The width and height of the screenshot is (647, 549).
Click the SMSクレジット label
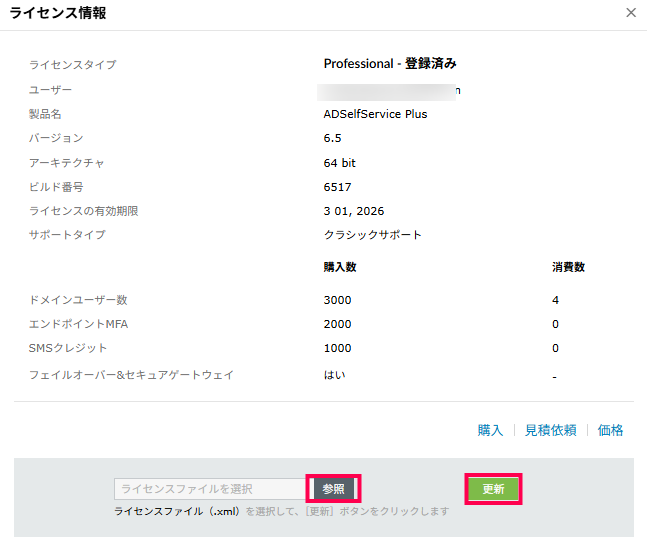68,348
